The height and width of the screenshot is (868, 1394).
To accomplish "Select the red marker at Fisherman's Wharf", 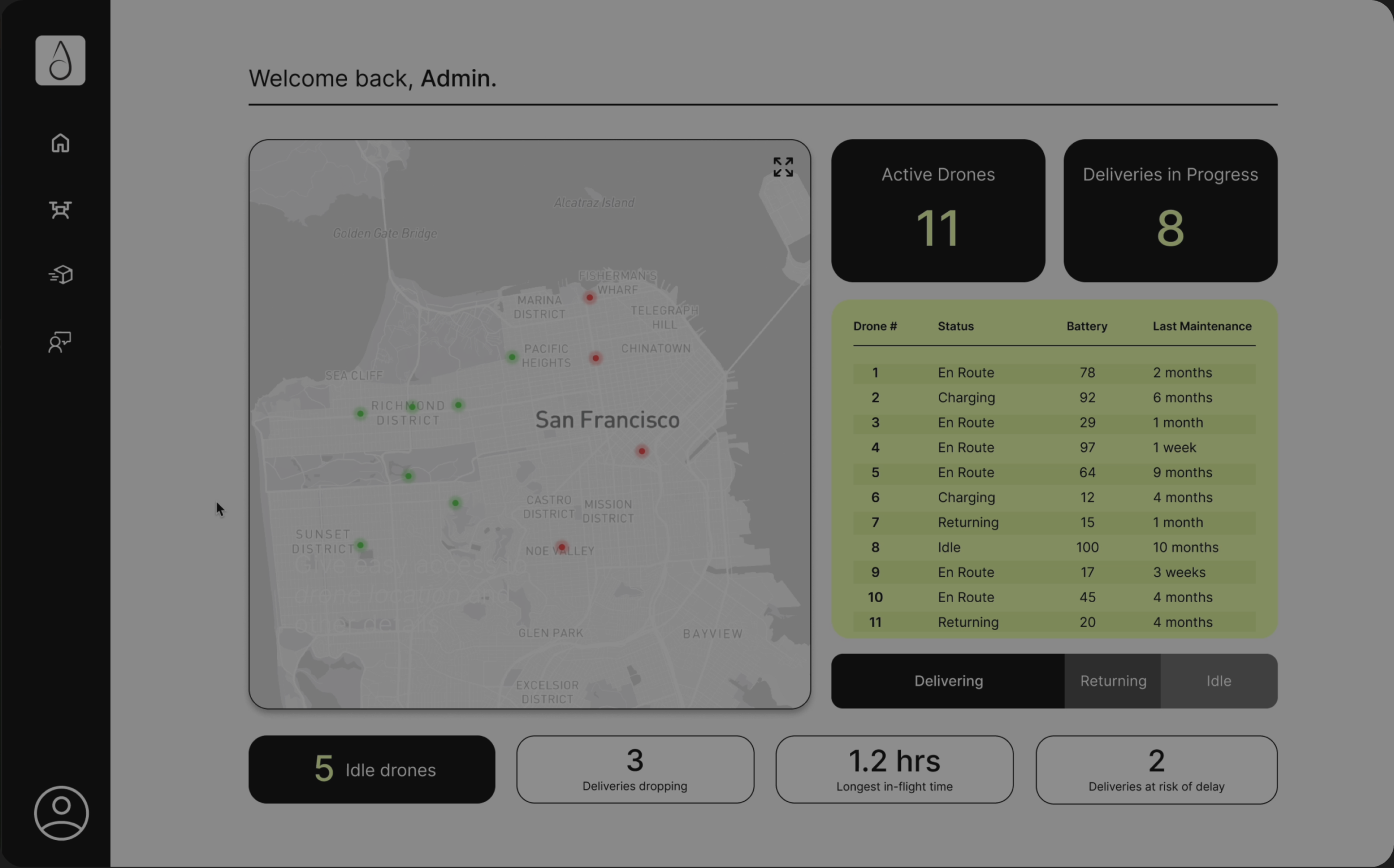I will [x=590, y=297].
